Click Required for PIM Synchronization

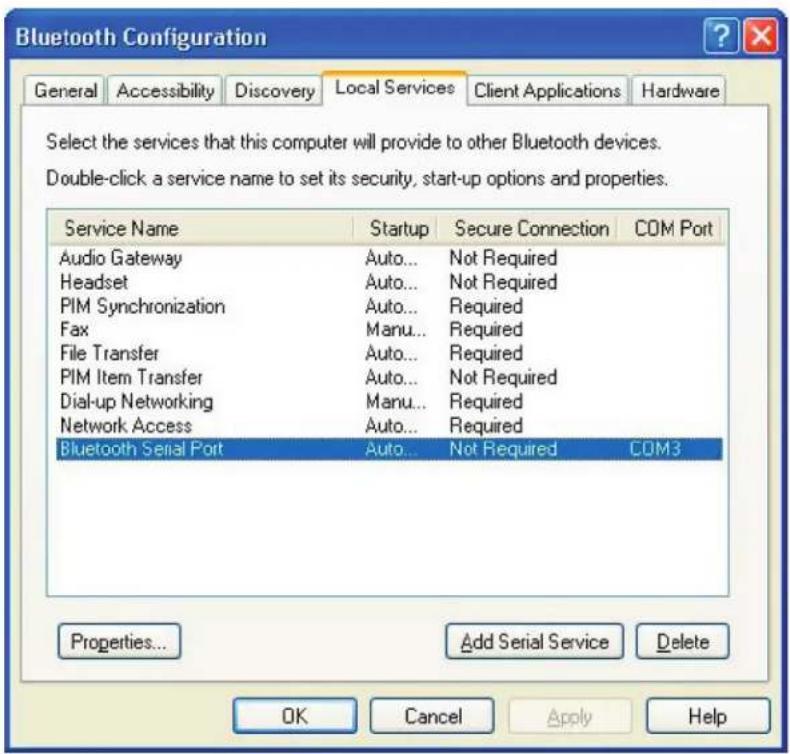click(486, 306)
